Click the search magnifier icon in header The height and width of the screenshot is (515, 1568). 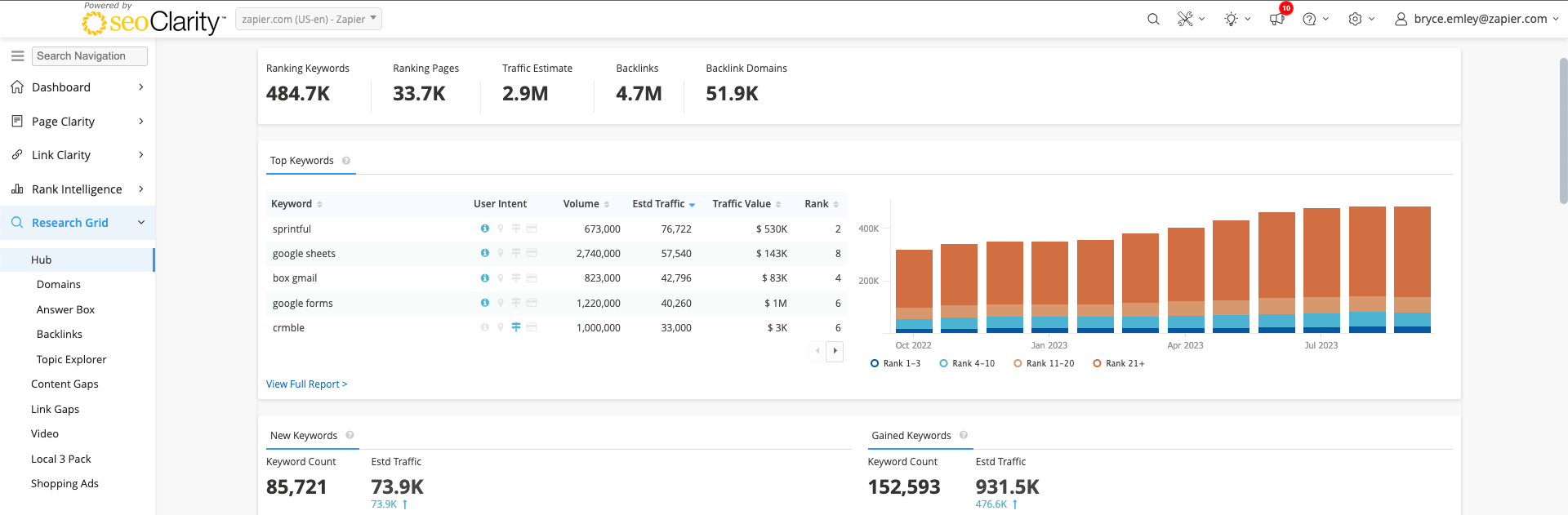[x=1153, y=19]
